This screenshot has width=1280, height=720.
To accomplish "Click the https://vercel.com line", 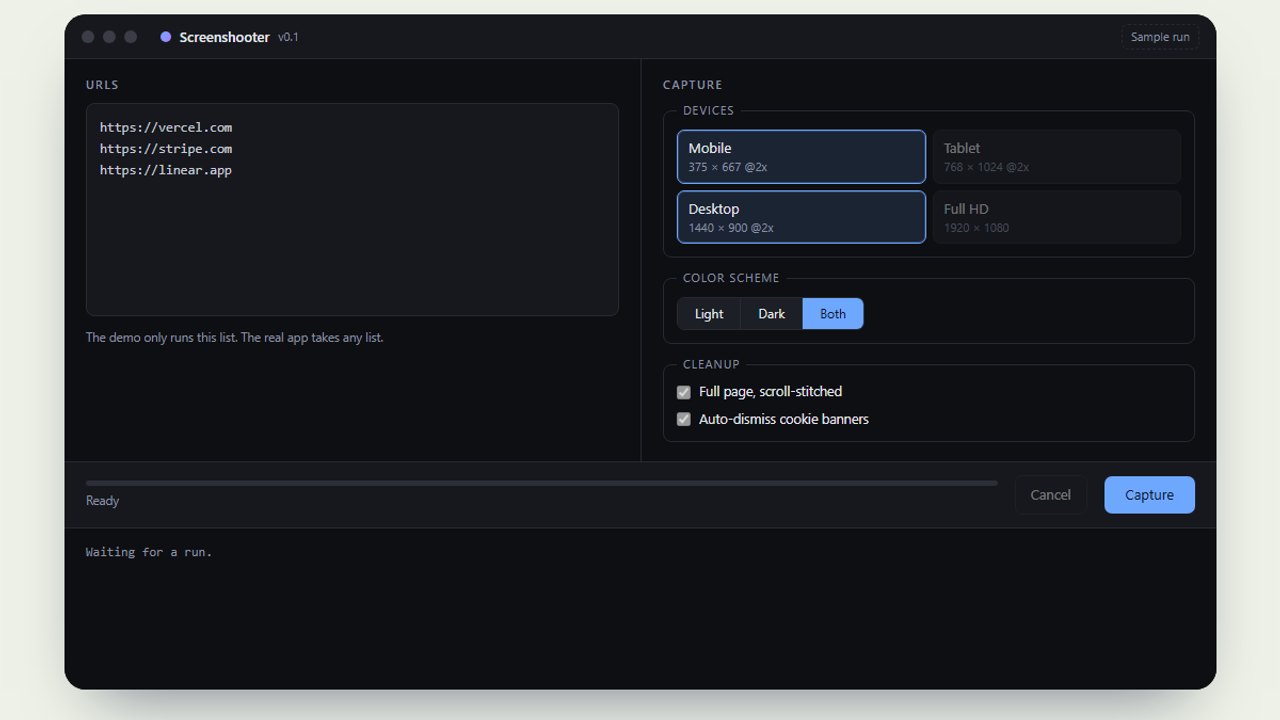I will (x=166, y=128).
